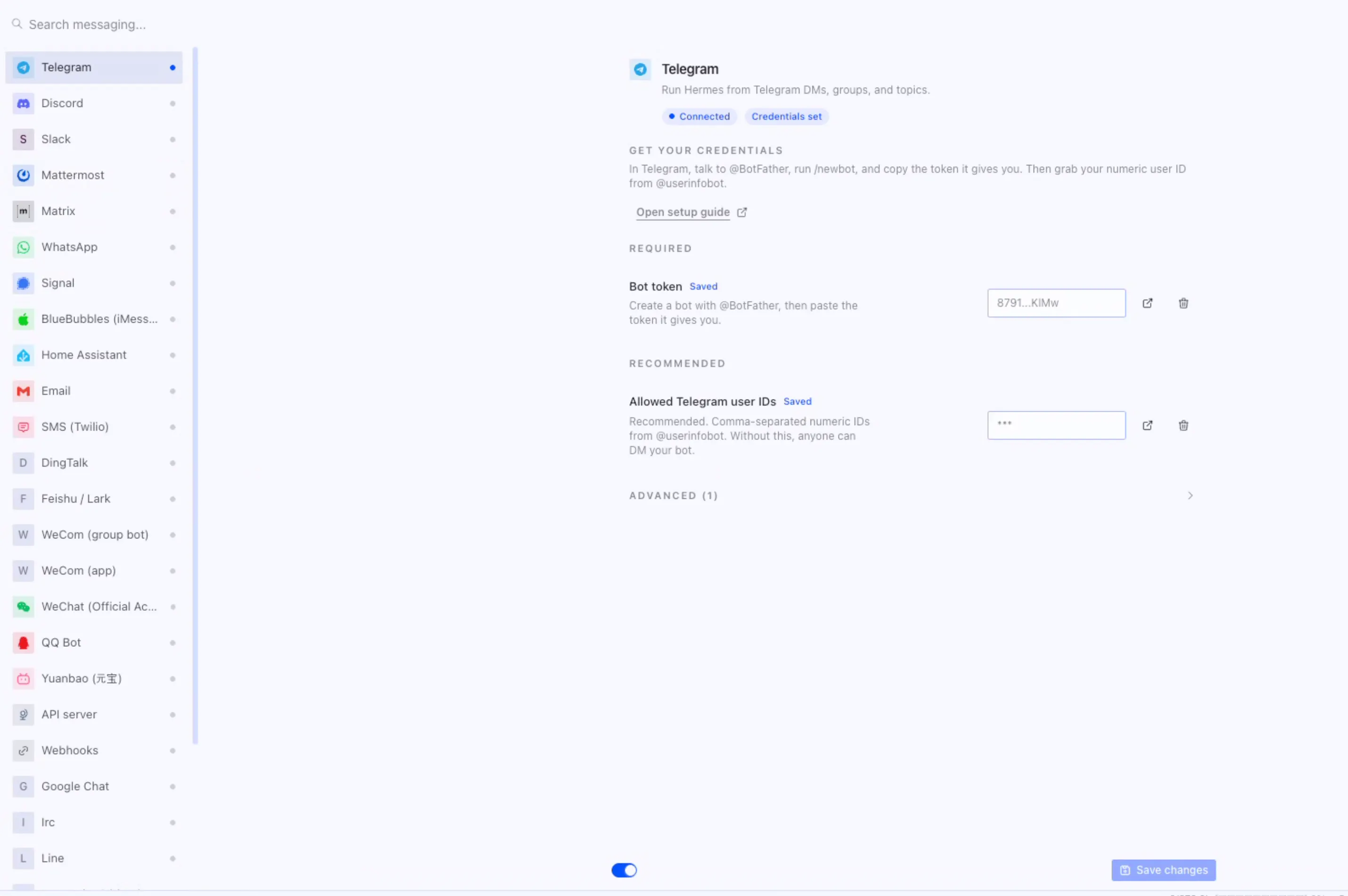Toggle the Telegram enabled switch

coord(624,870)
